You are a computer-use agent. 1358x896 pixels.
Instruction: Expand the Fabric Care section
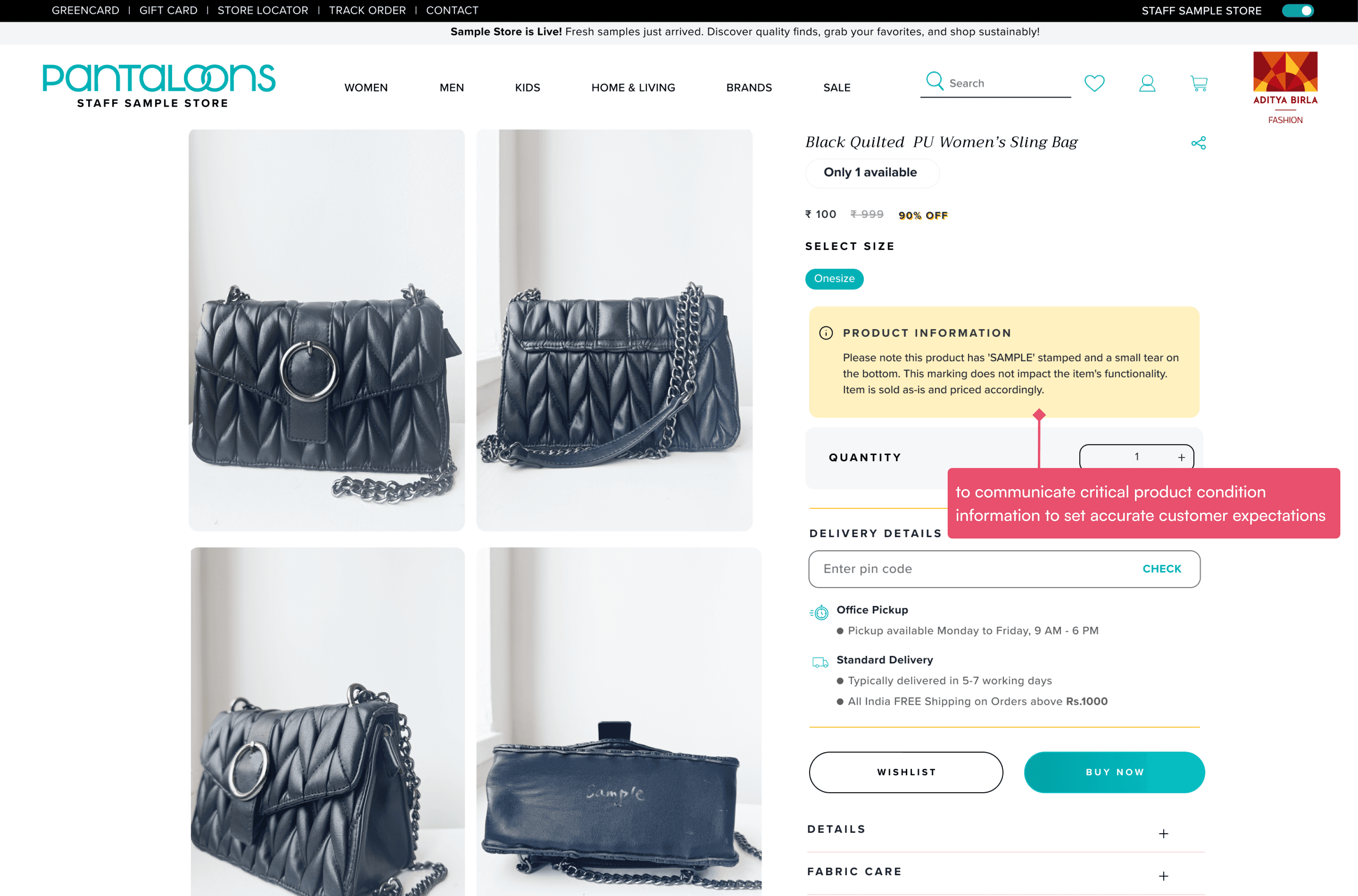pyautogui.click(x=1006, y=873)
